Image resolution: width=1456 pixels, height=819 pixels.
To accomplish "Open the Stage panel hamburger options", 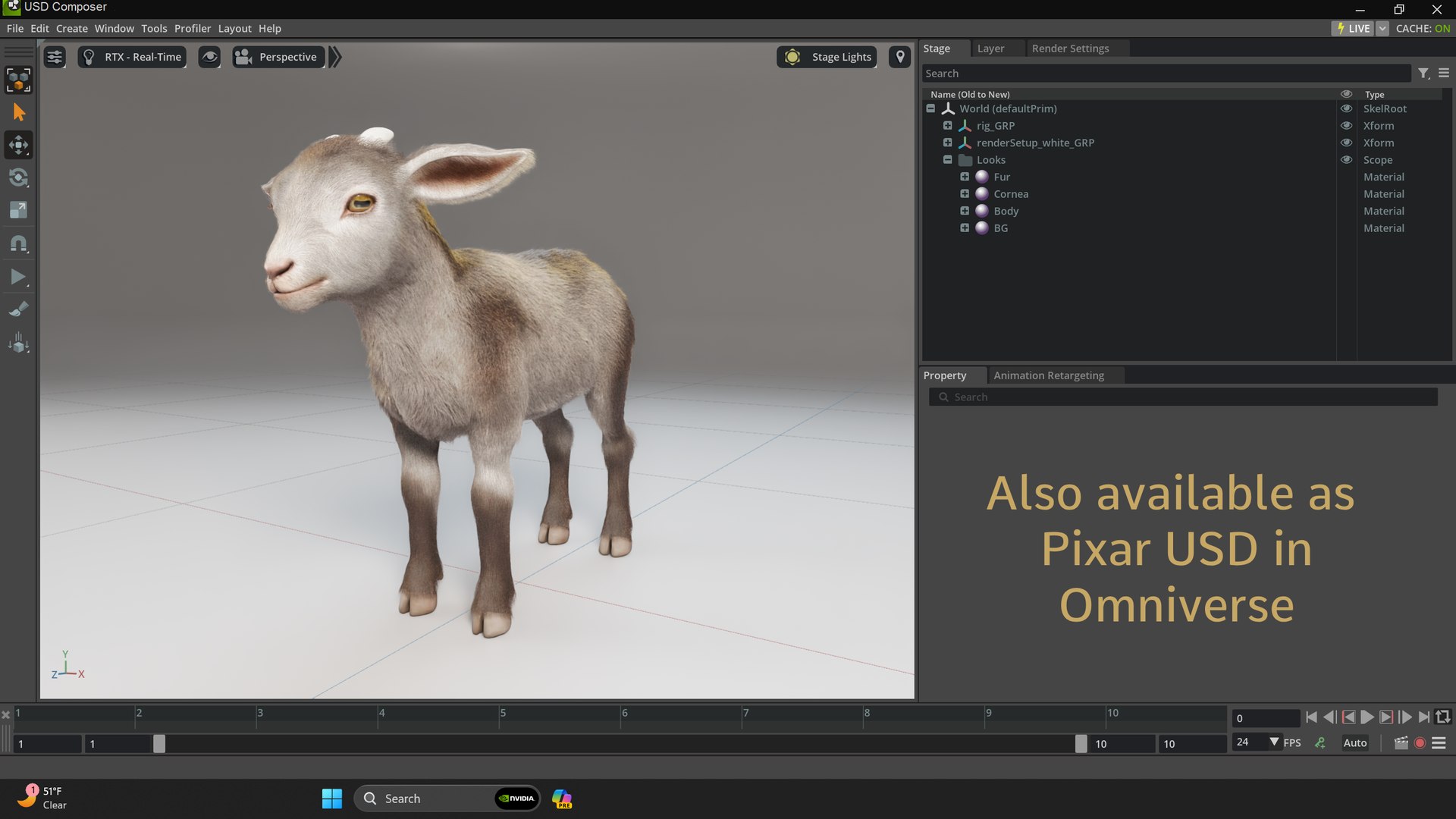I will [x=1444, y=74].
